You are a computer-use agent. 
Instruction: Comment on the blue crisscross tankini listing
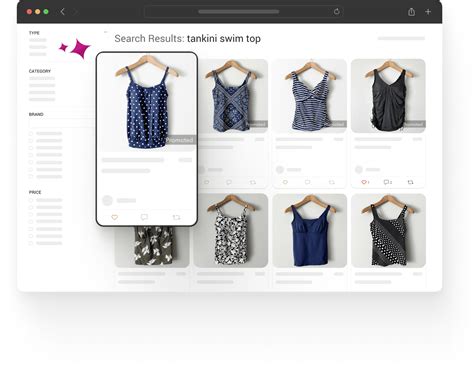(229, 182)
